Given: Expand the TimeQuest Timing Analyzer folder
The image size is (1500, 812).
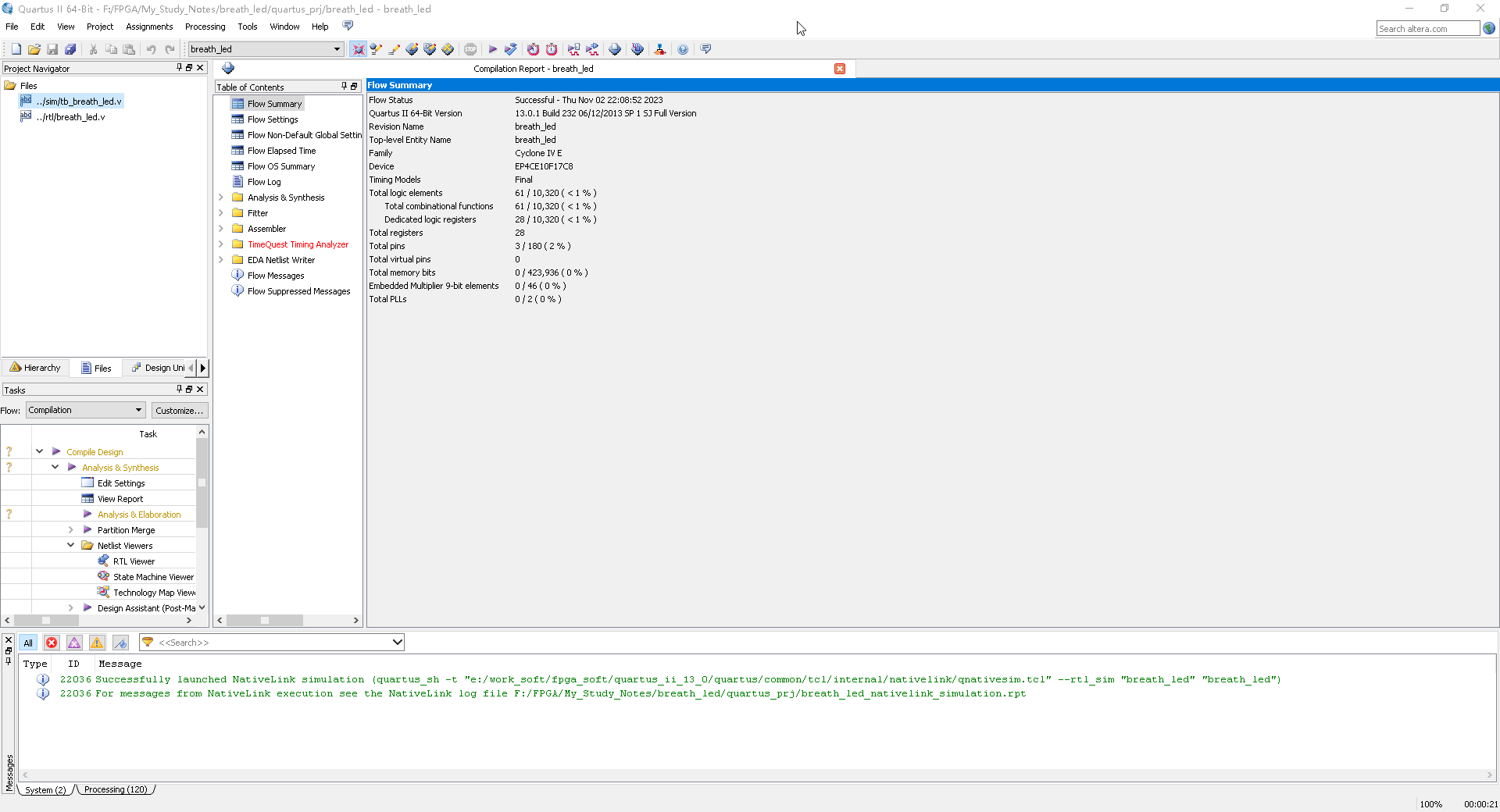Looking at the screenshot, I should click(x=221, y=244).
